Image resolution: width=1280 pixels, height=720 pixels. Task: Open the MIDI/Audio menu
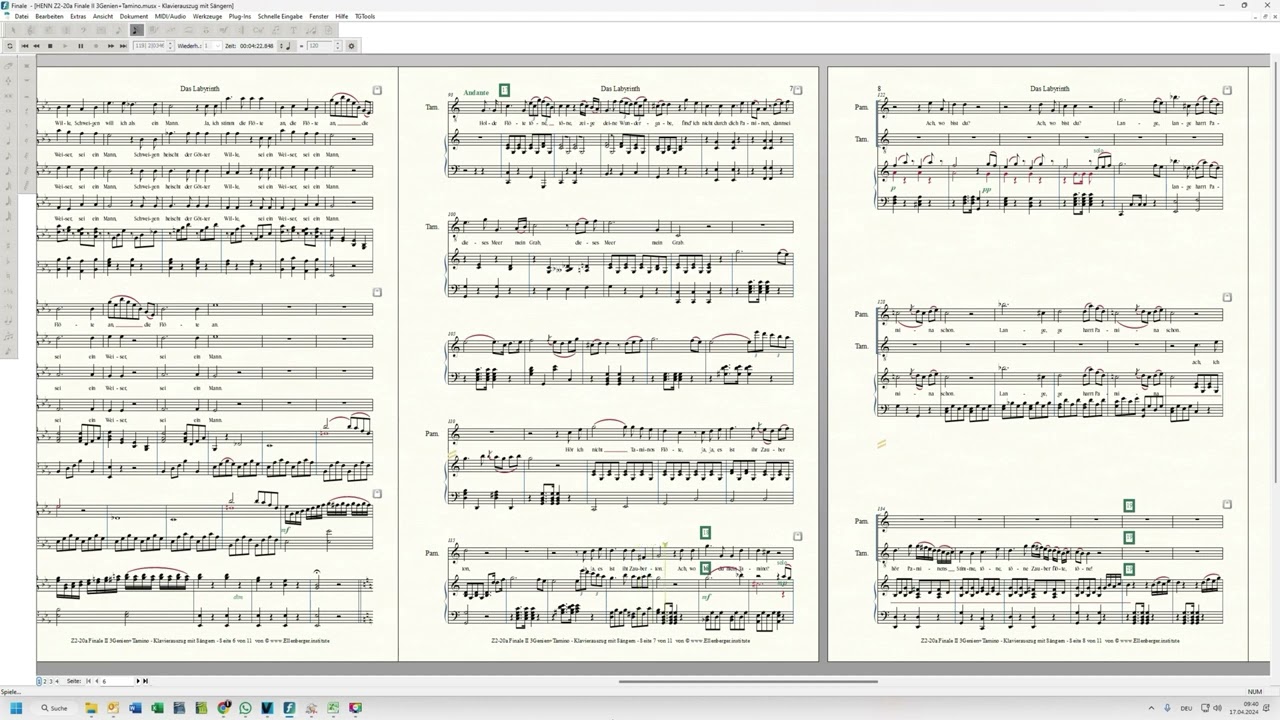pyautogui.click(x=170, y=17)
